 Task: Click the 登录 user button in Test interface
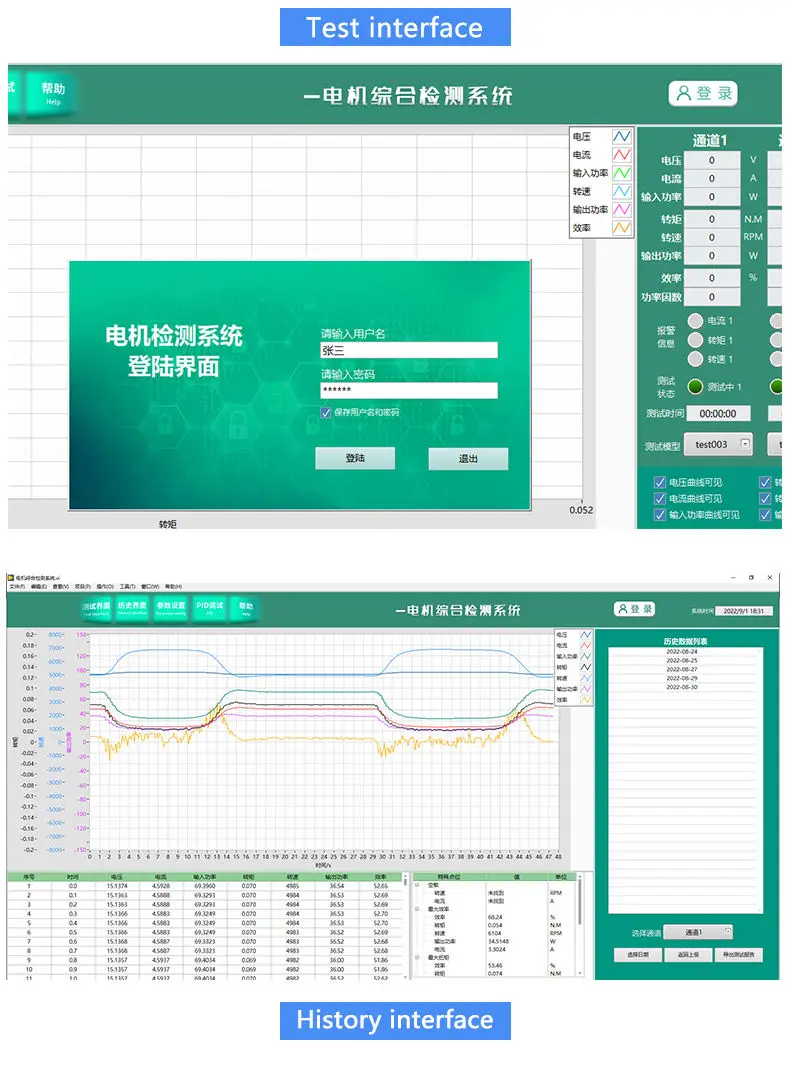click(703, 93)
